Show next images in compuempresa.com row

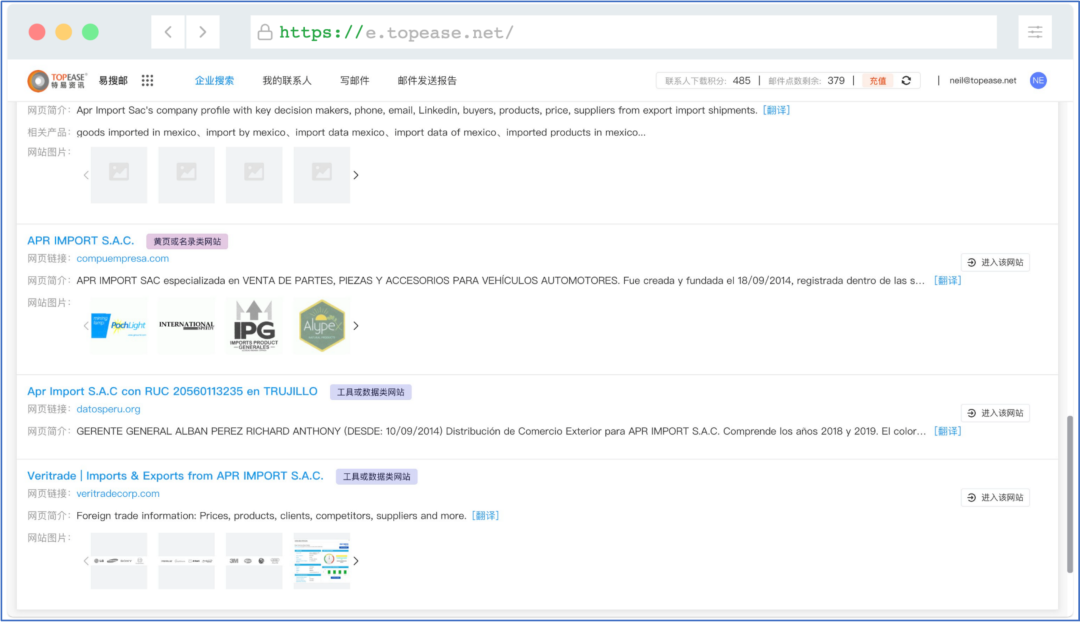pyautogui.click(x=356, y=326)
